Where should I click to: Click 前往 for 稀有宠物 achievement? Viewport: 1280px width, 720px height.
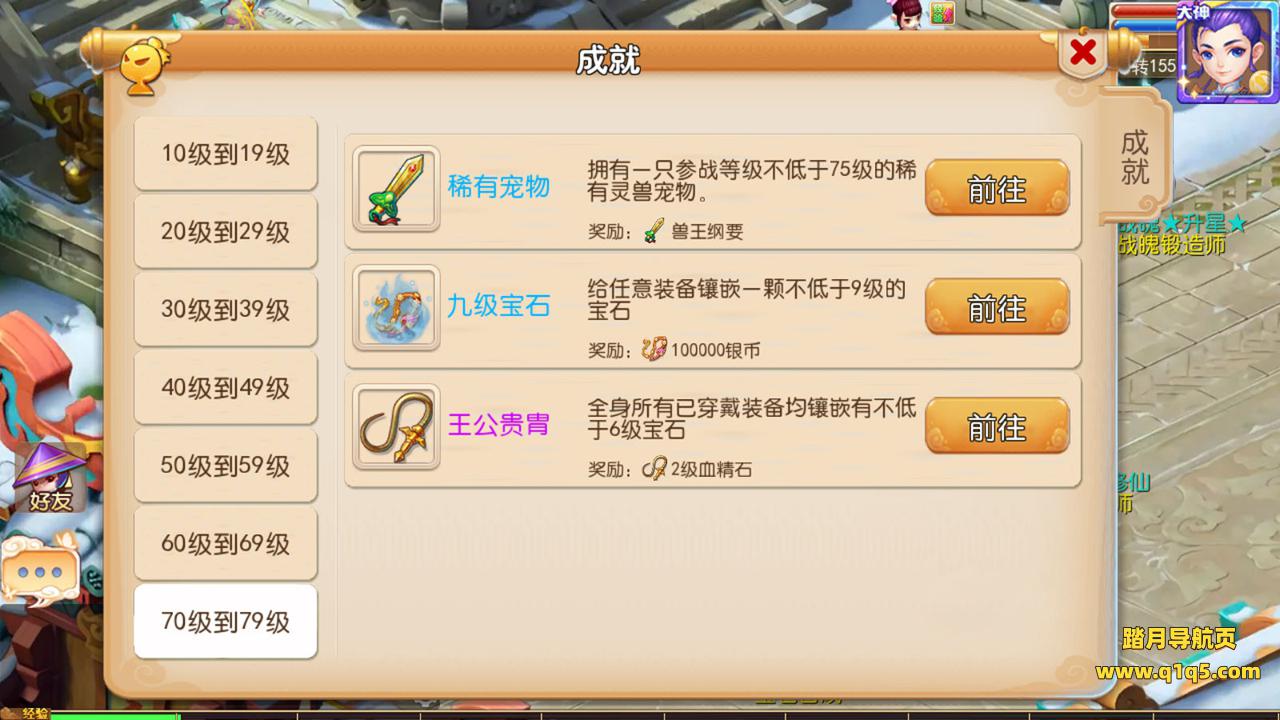tap(997, 188)
